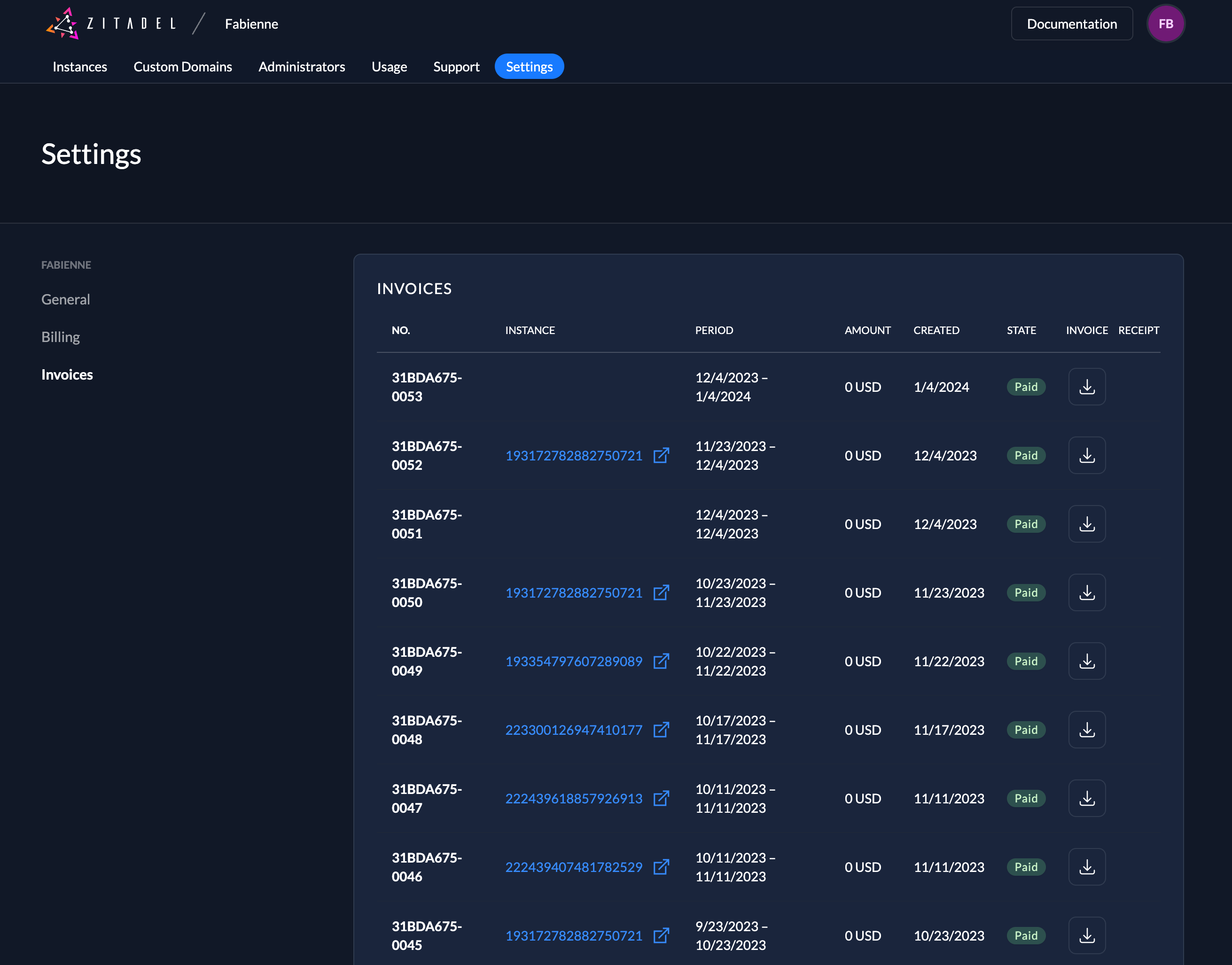Go to the Support tab

point(456,67)
